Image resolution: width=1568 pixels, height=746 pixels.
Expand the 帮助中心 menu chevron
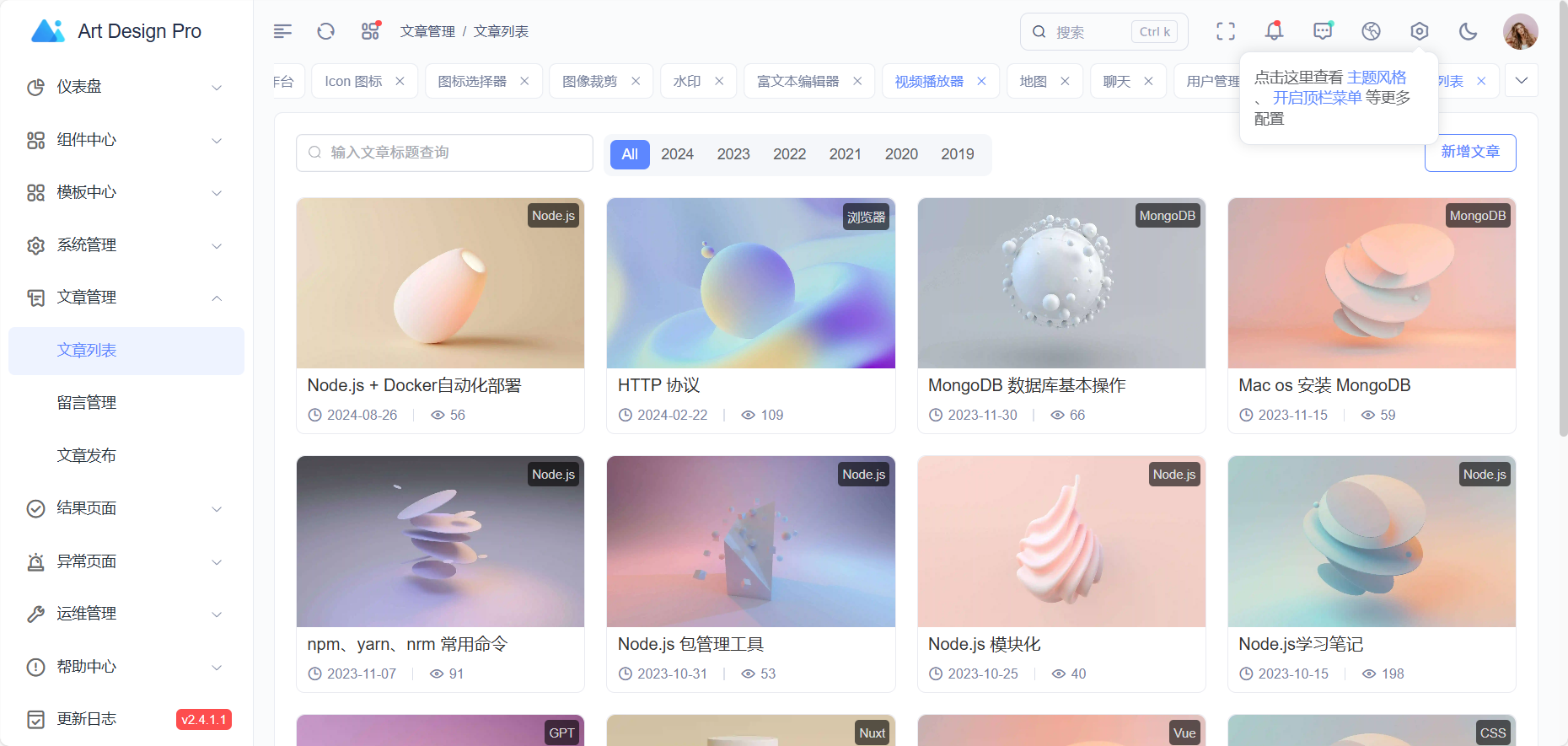[x=217, y=667]
